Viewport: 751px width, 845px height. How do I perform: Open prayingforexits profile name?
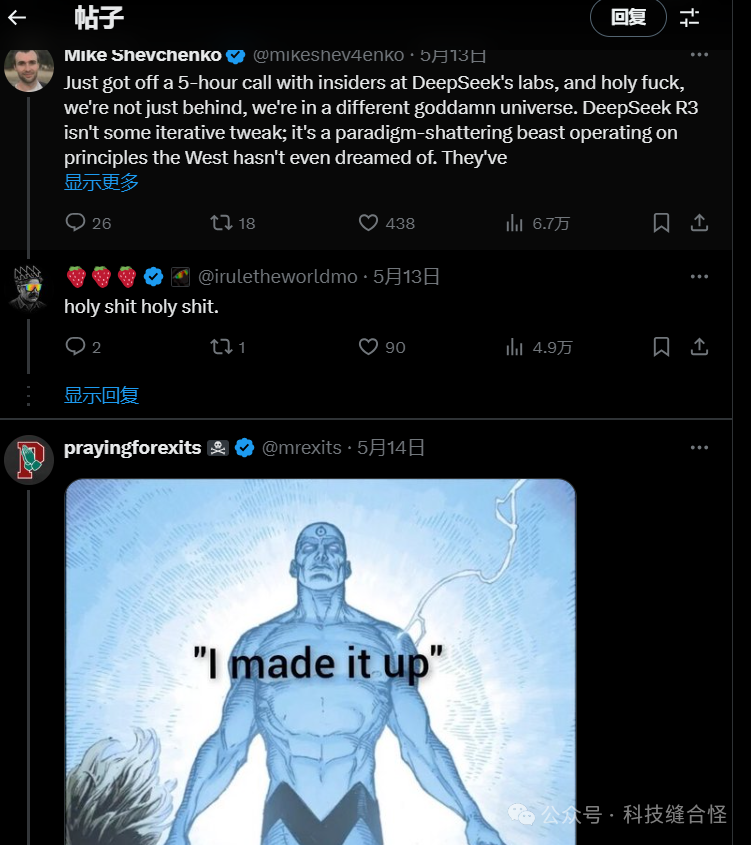(x=132, y=447)
